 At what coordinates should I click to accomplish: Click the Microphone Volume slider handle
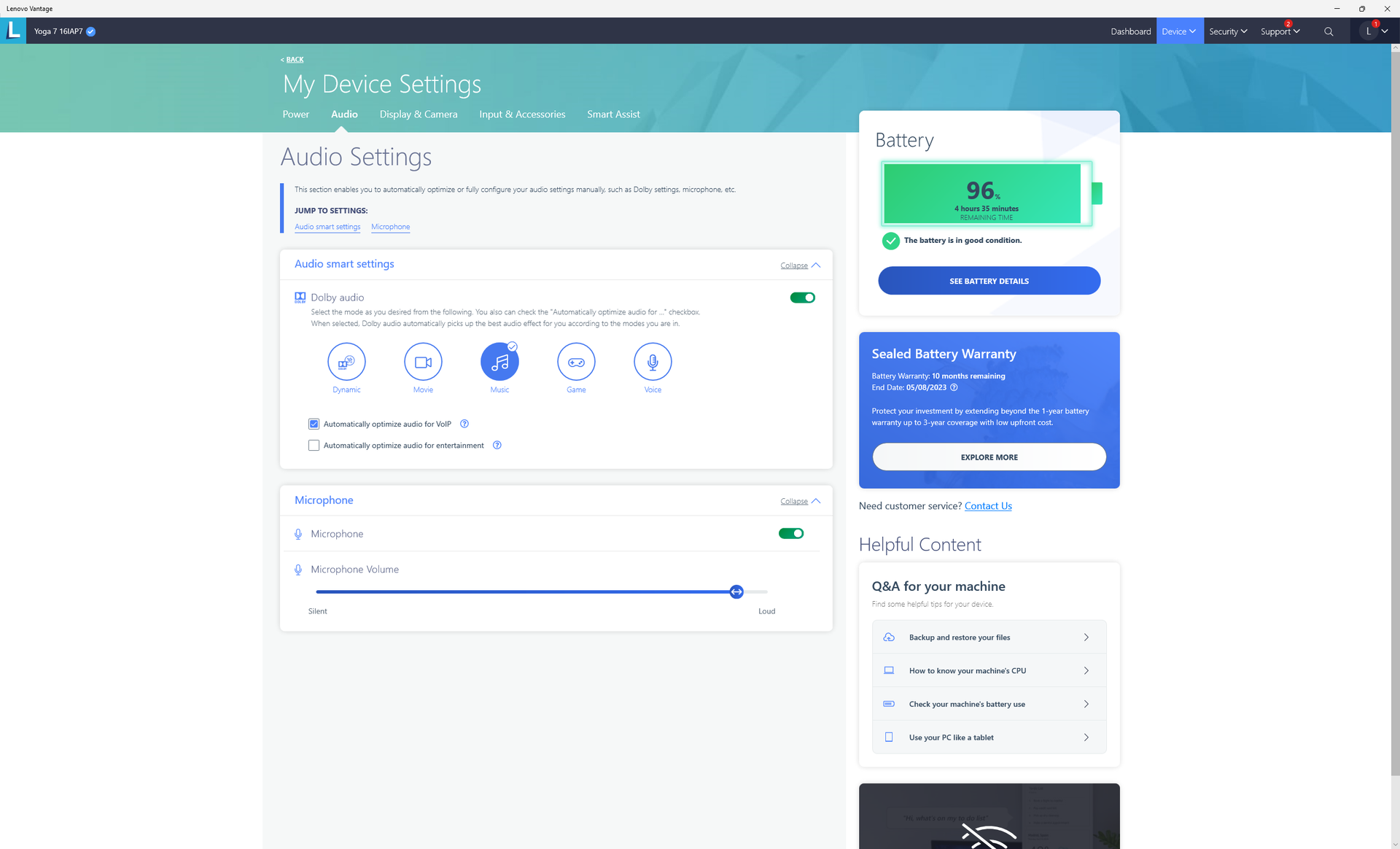[736, 592]
